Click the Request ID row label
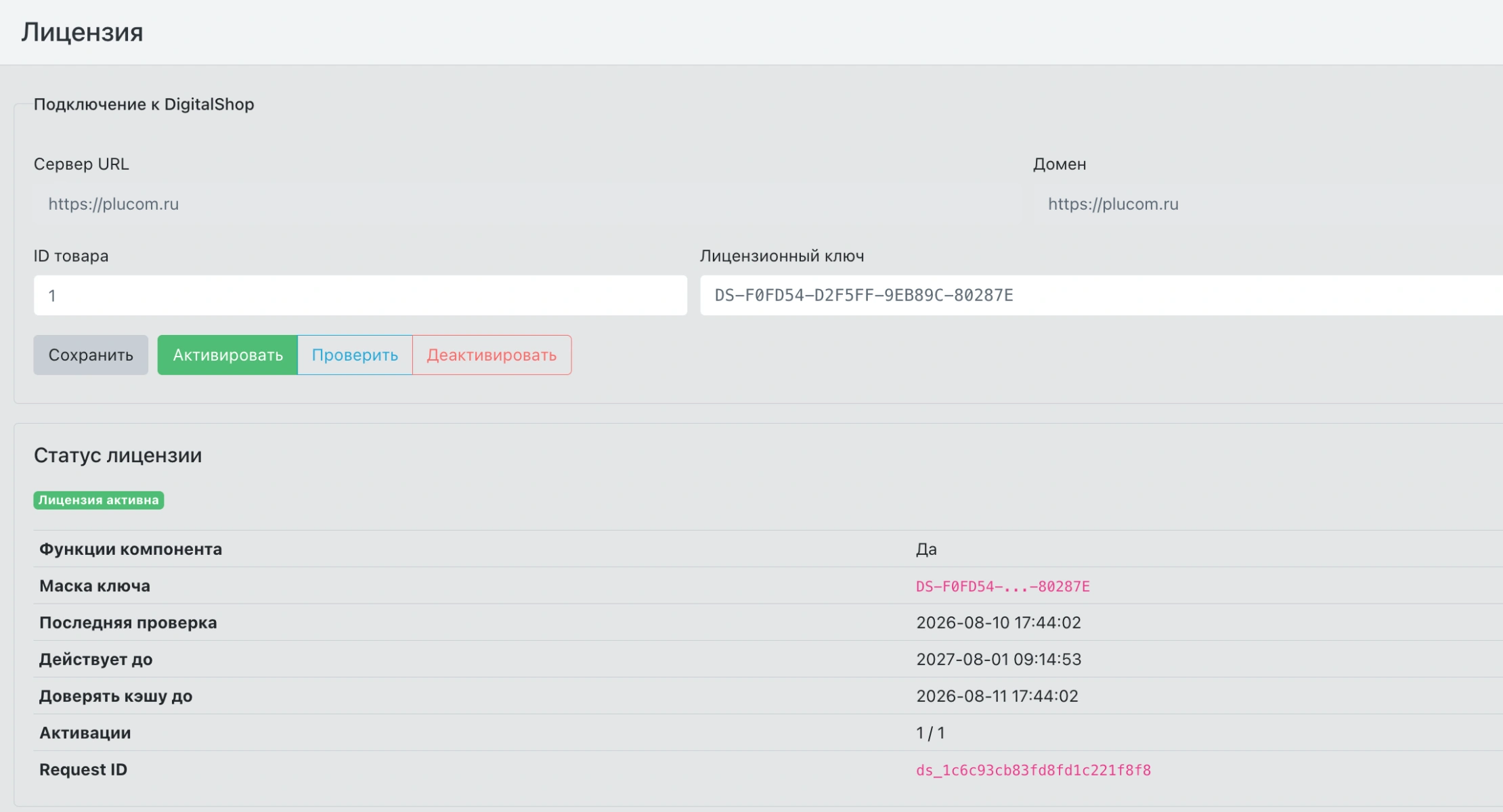 83,769
